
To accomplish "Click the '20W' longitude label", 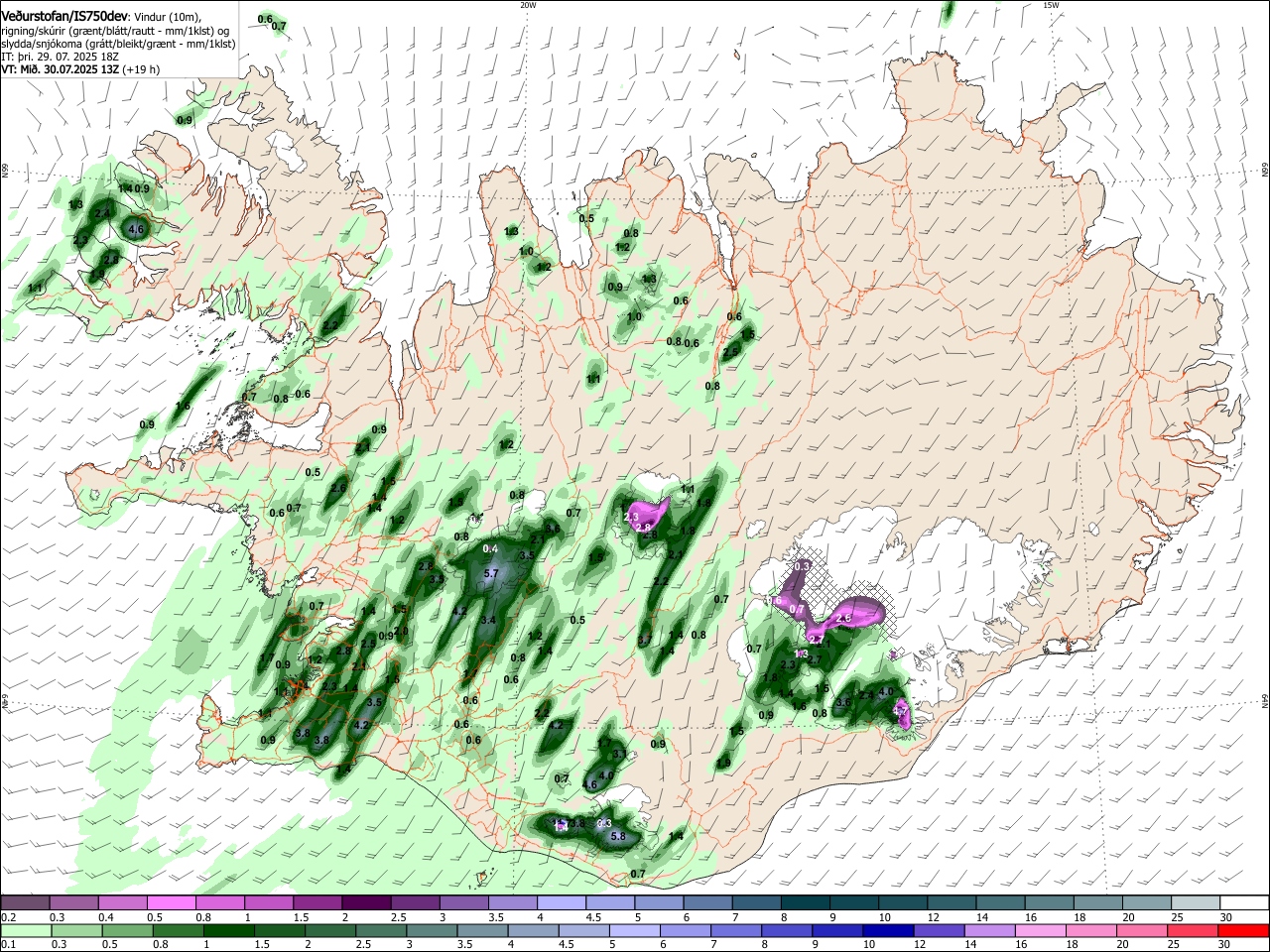I will 528,5.
